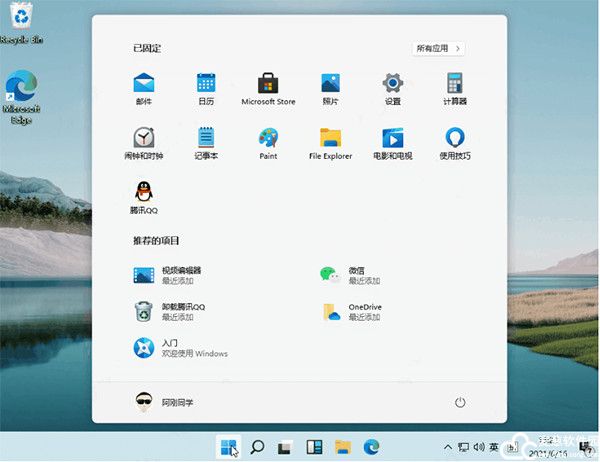Open 设置 (Settings) gear icon
The height and width of the screenshot is (462, 600).
(392, 84)
